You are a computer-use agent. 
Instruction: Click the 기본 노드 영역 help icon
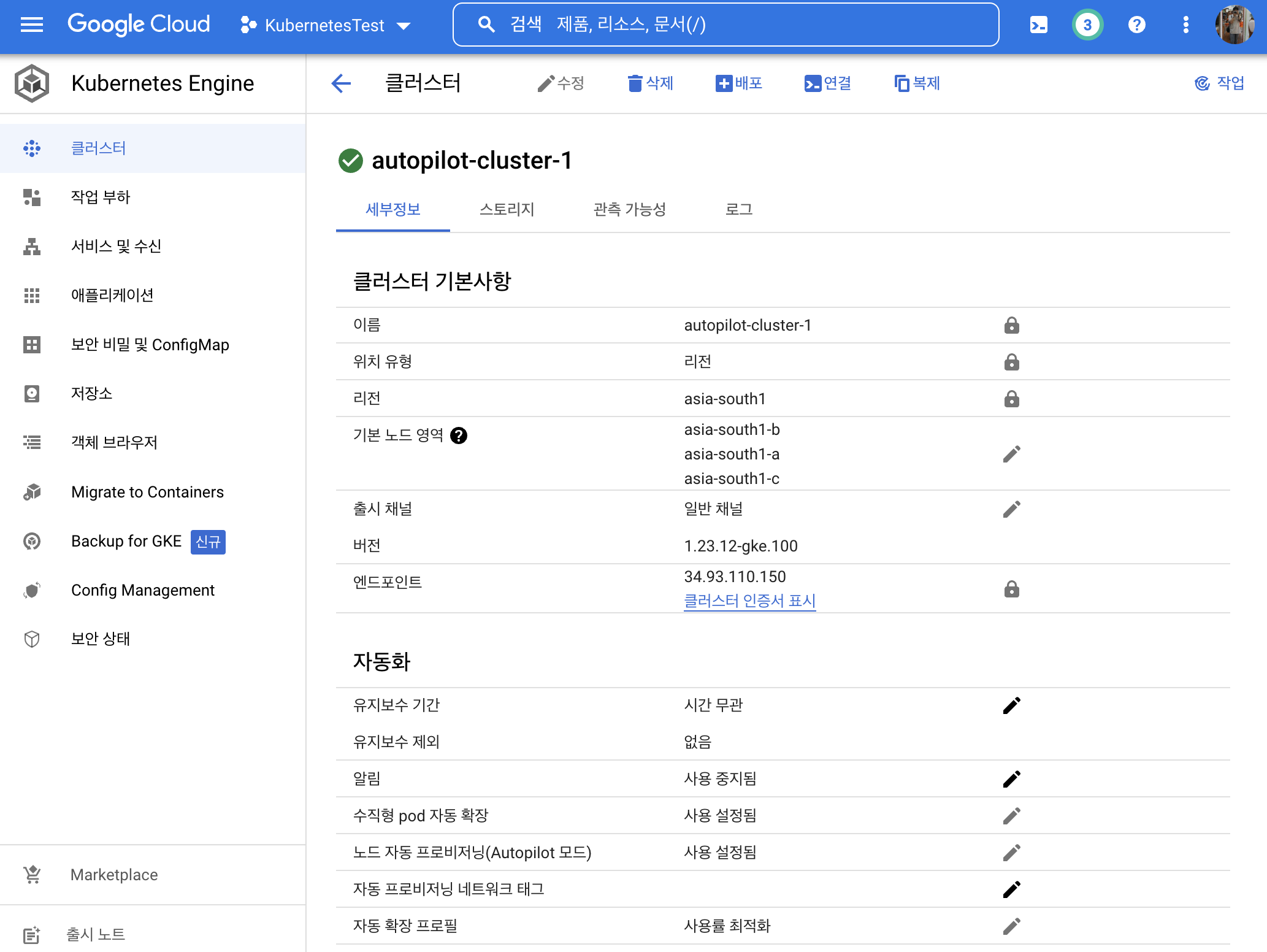(x=459, y=436)
